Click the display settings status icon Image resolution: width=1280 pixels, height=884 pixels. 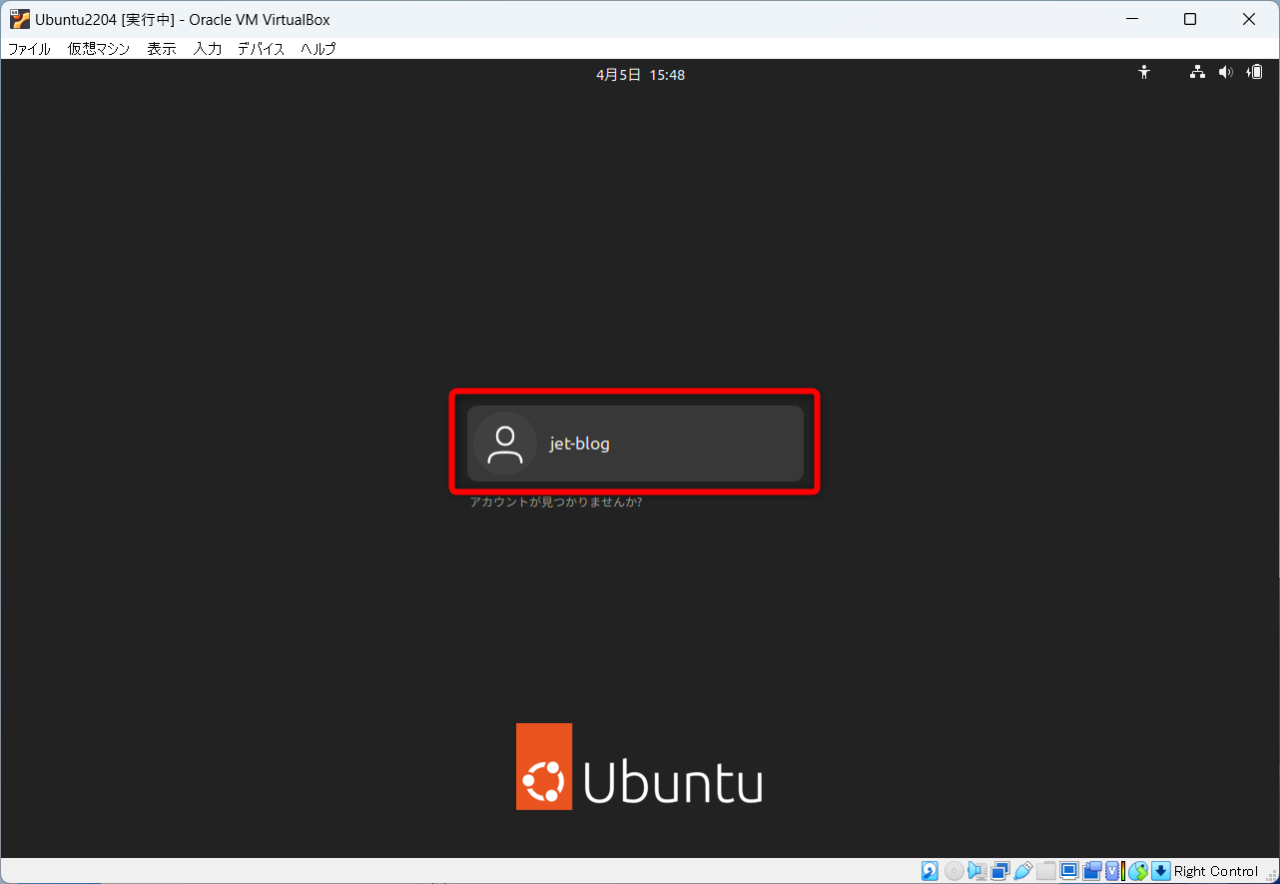pos(1070,870)
